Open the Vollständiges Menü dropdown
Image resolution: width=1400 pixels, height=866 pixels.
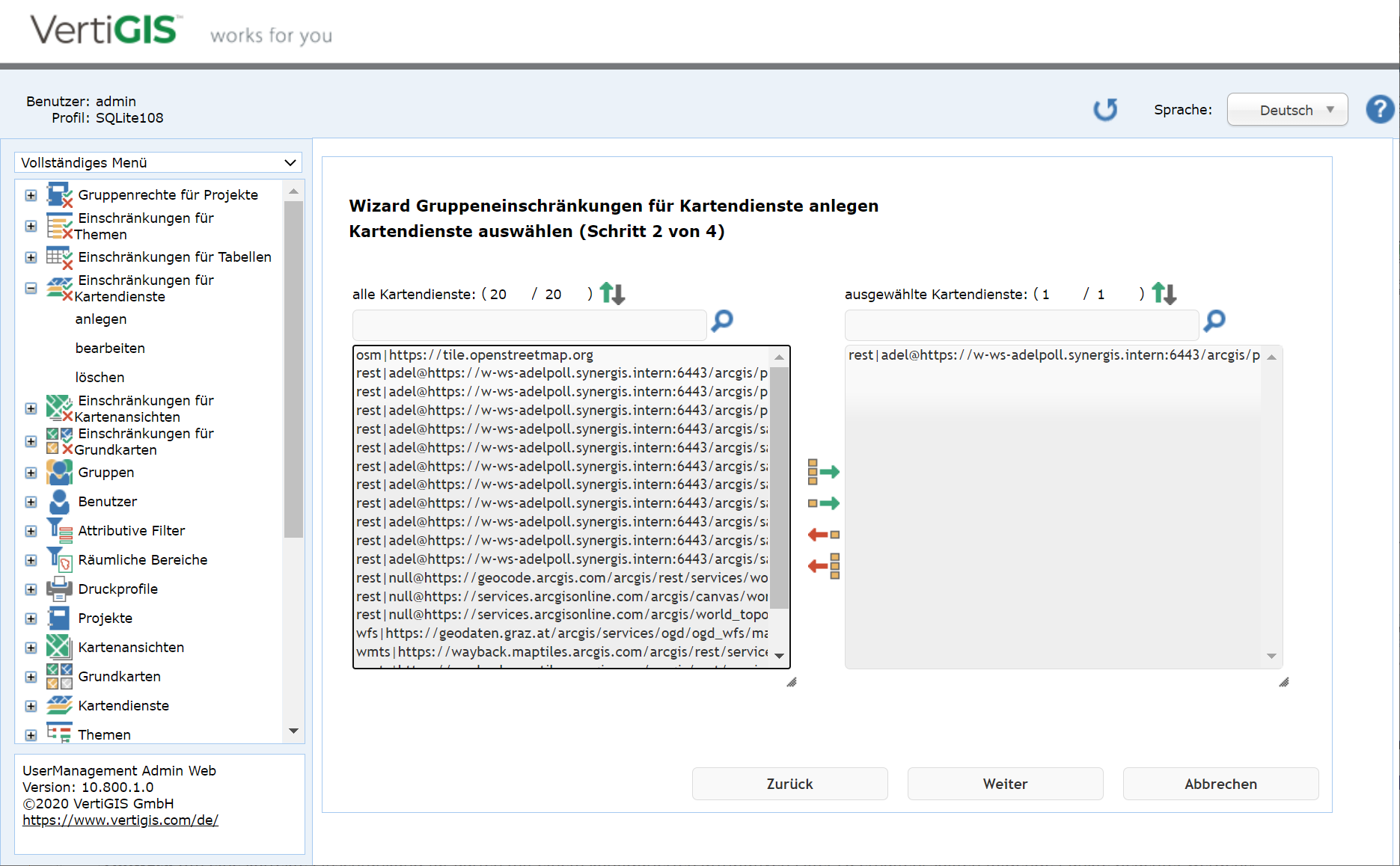[x=158, y=163]
